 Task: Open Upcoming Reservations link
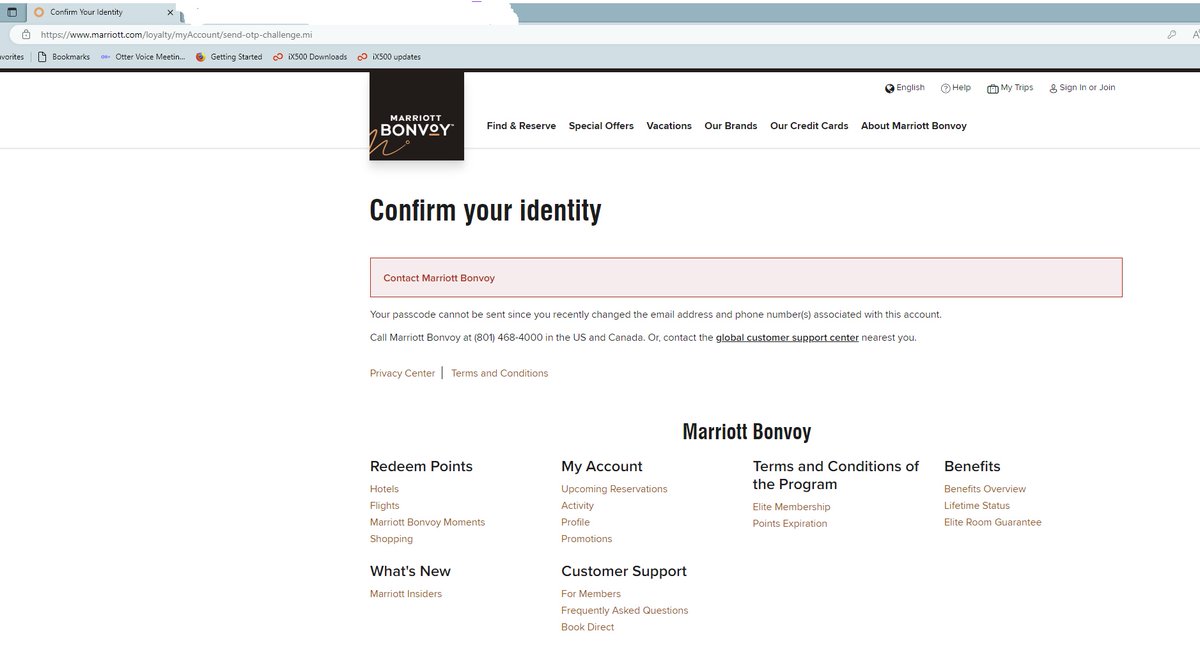(614, 489)
